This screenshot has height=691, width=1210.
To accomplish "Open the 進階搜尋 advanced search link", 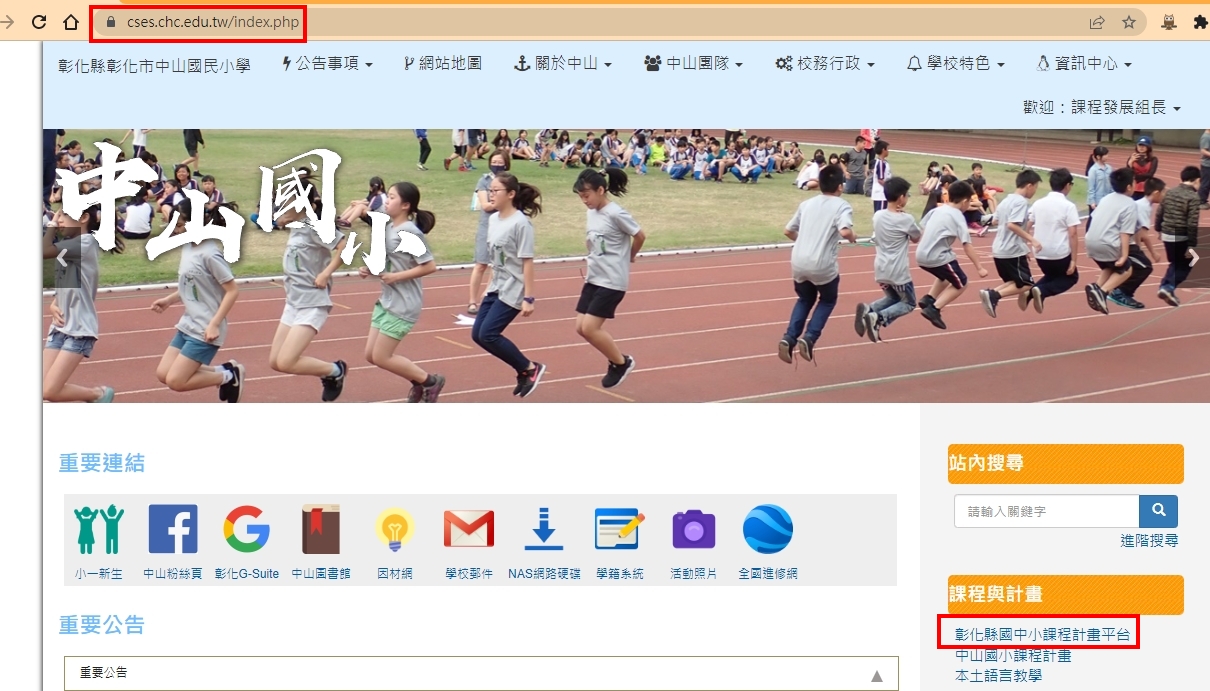I will [1149, 541].
